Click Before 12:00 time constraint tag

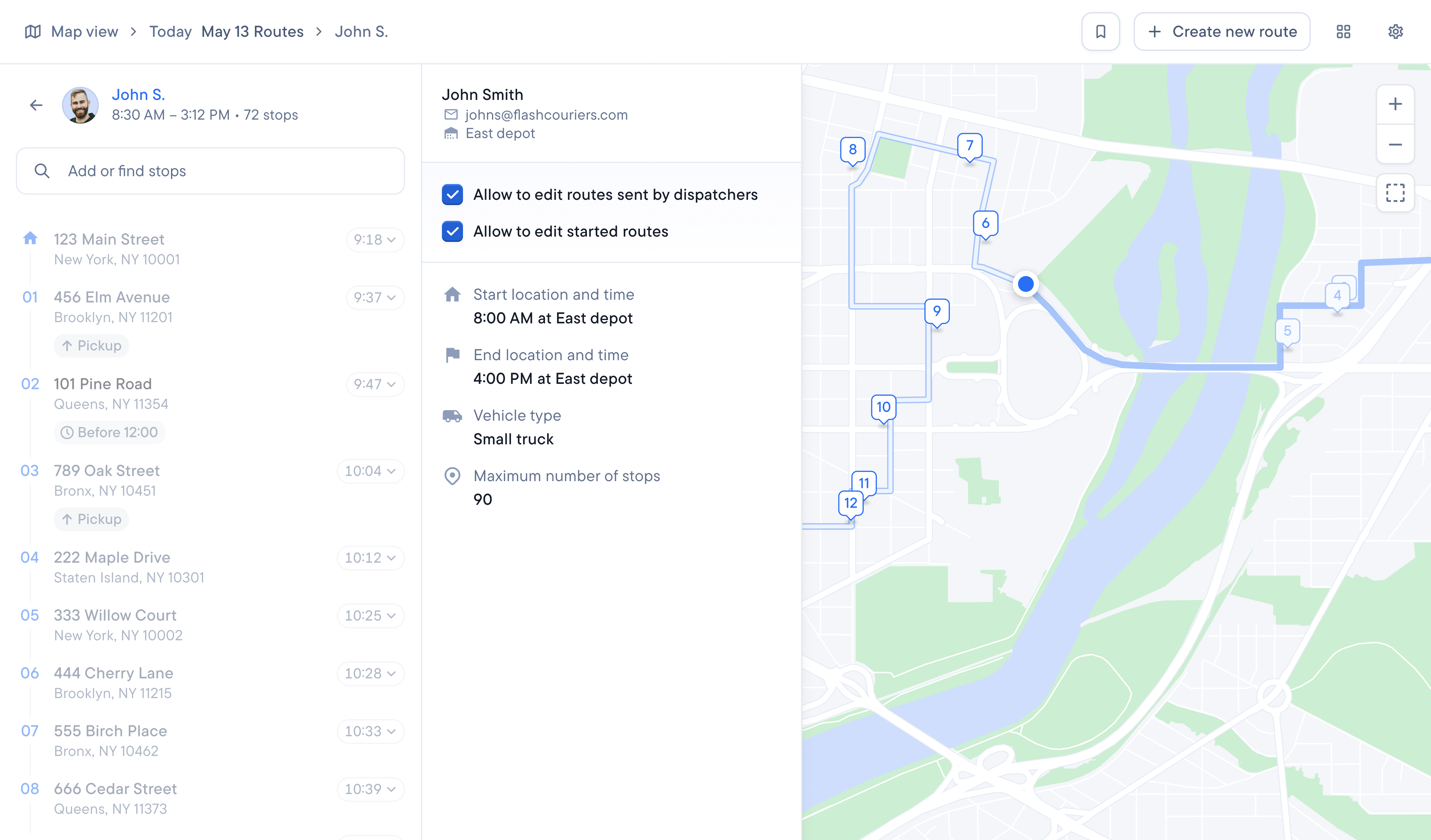click(109, 432)
